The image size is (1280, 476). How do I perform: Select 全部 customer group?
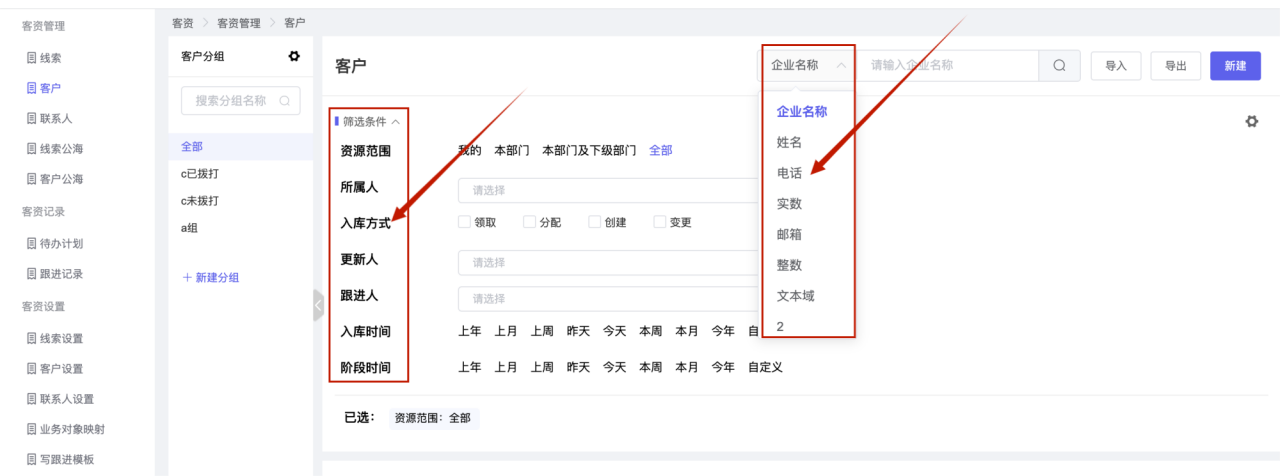pyautogui.click(x=240, y=147)
